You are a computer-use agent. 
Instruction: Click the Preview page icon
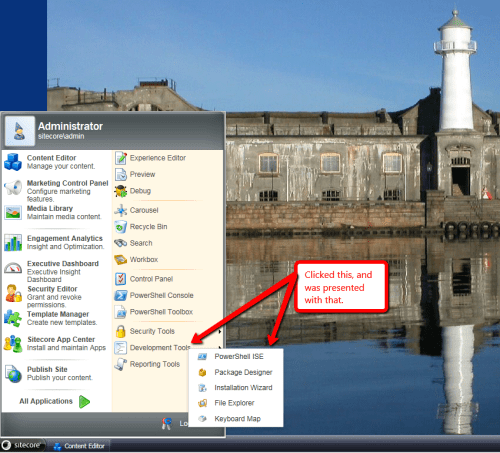pos(121,174)
